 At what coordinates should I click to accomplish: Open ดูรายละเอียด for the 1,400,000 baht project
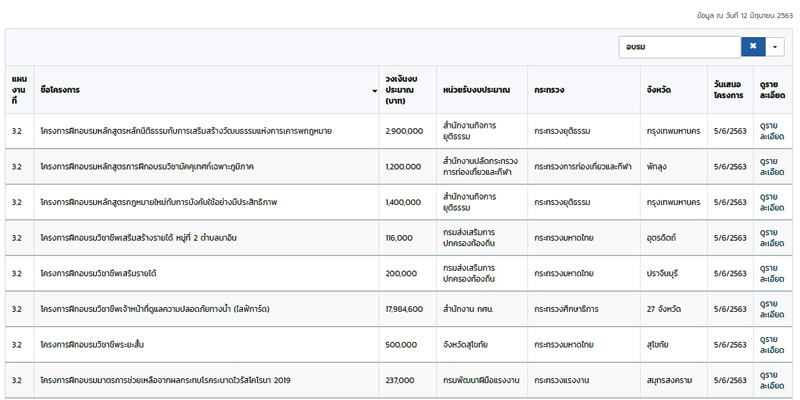772,202
